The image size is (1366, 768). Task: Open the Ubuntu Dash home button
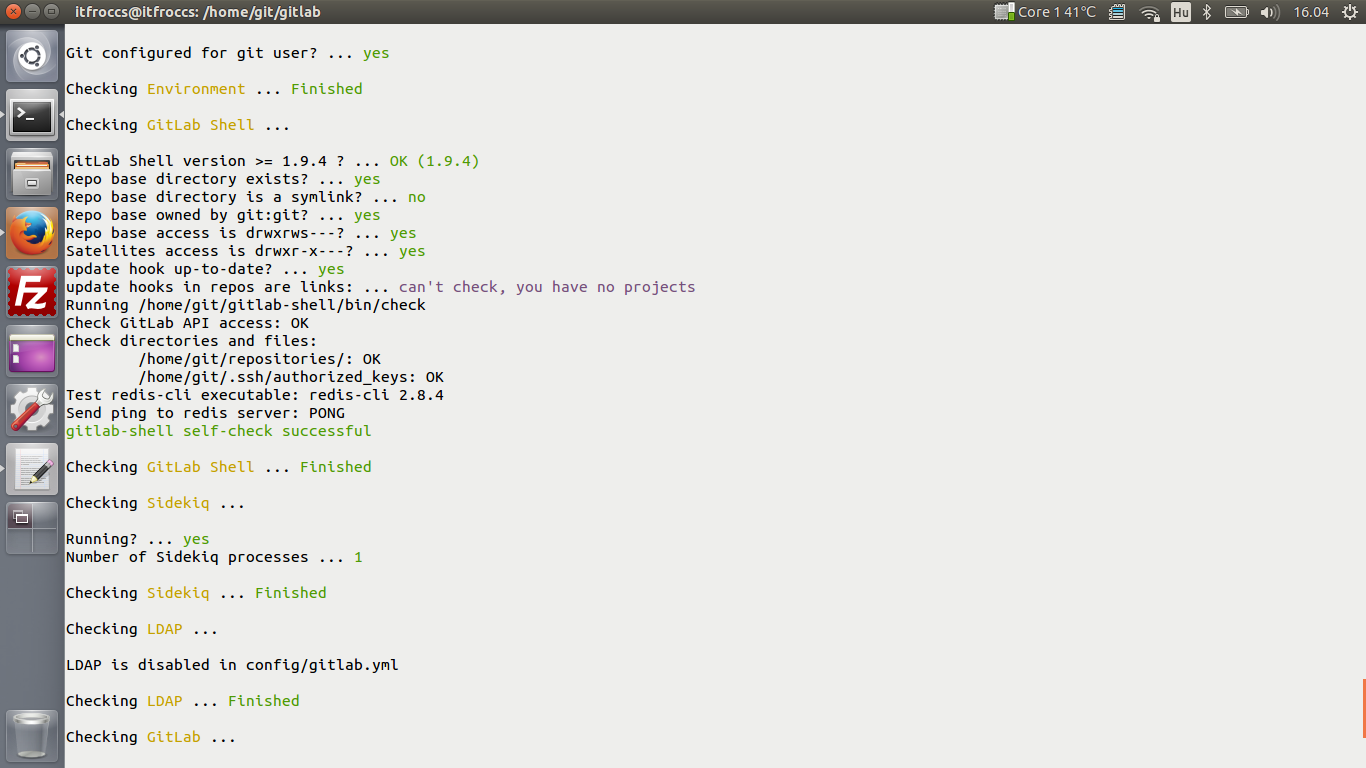32,55
